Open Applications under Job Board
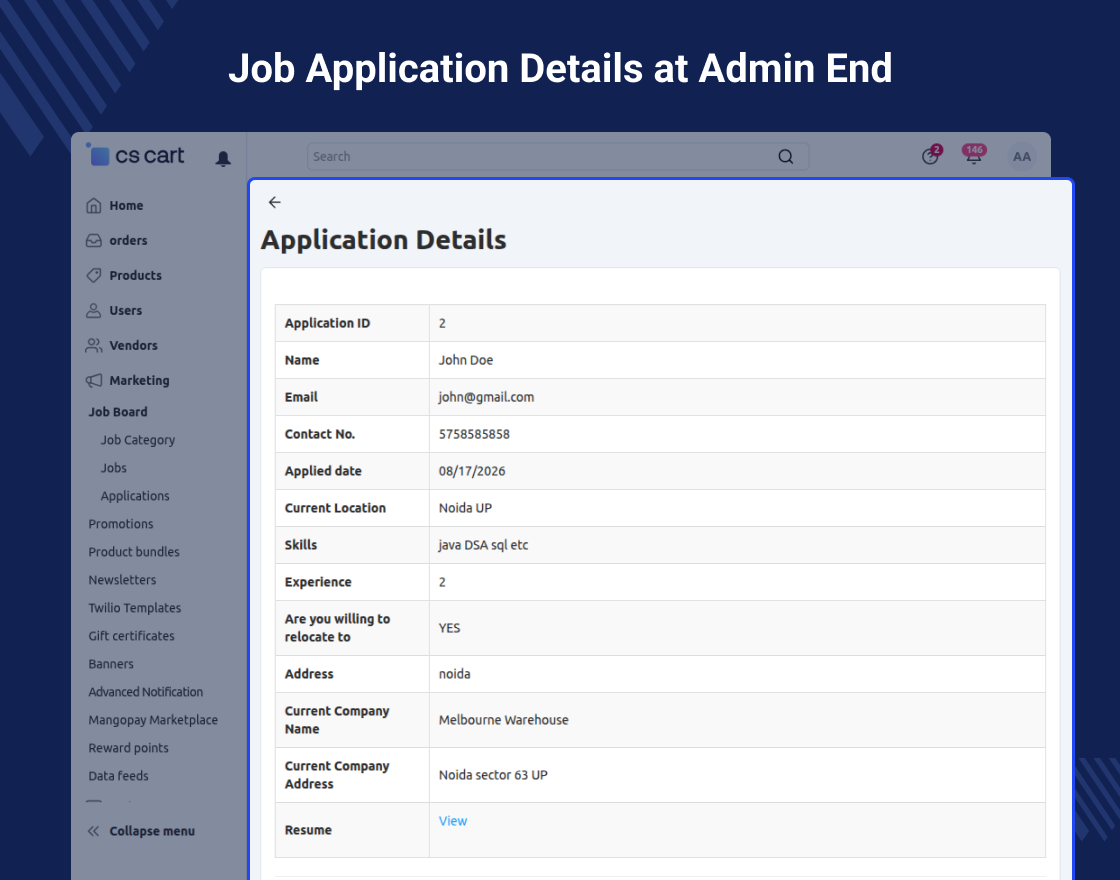Viewport: 1120px width, 880px height. pyautogui.click(x=135, y=496)
